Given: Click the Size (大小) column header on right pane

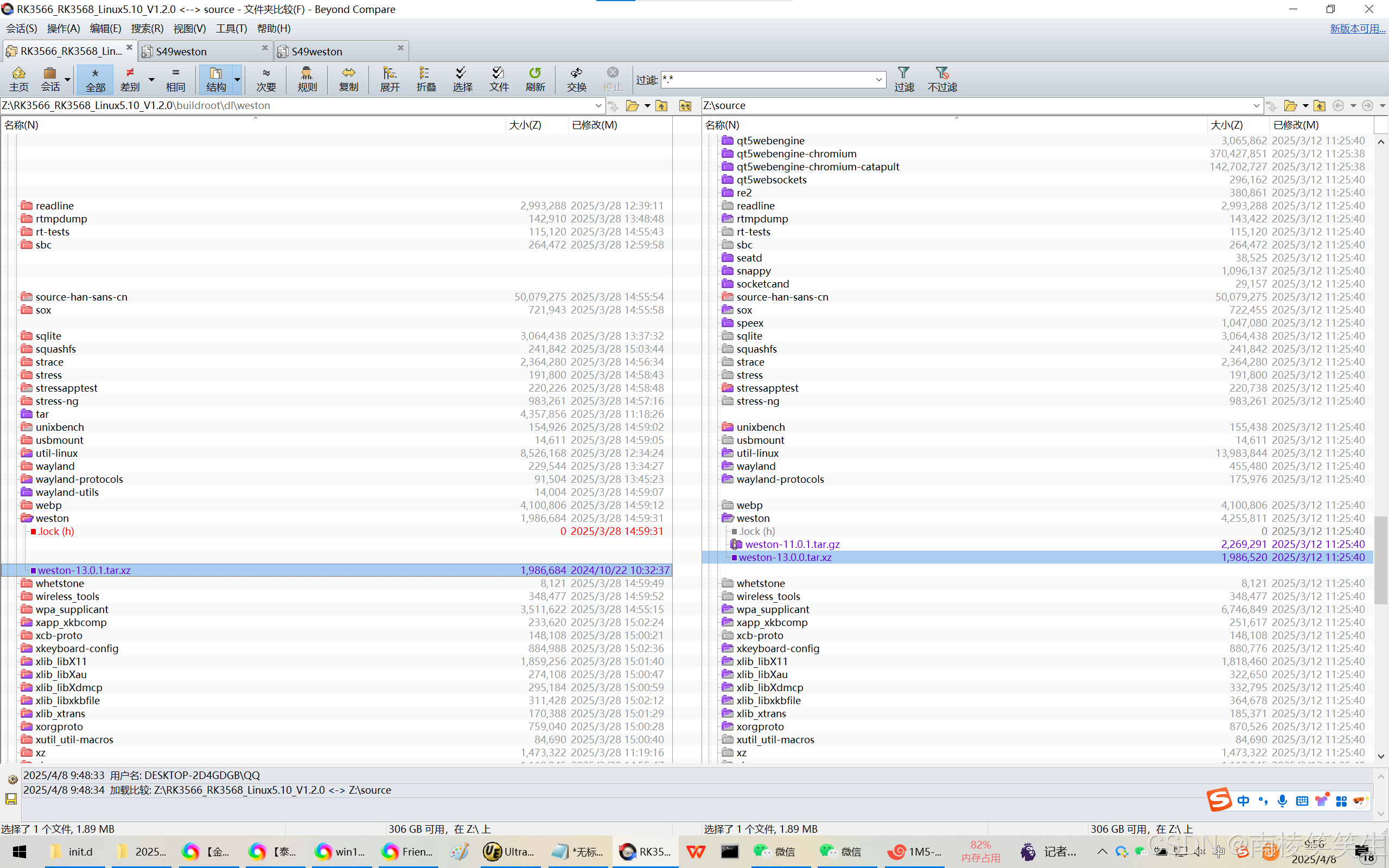Looking at the screenshot, I should pyautogui.click(x=1227, y=125).
